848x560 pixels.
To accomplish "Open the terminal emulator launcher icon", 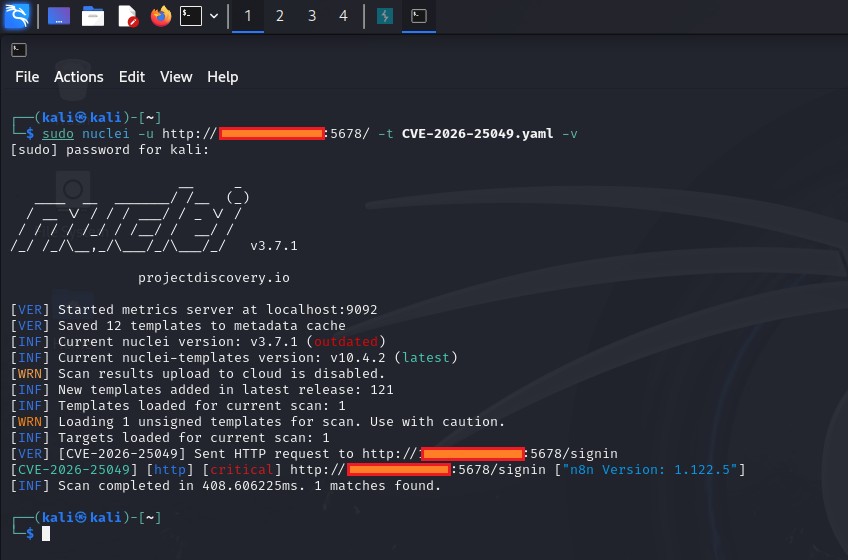I will pos(191,16).
